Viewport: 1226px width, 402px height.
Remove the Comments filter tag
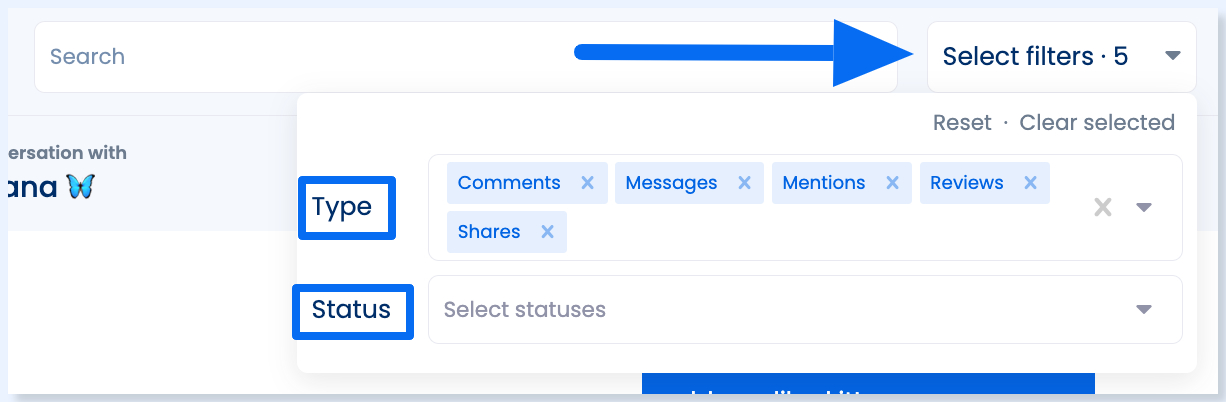click(588, 183)
